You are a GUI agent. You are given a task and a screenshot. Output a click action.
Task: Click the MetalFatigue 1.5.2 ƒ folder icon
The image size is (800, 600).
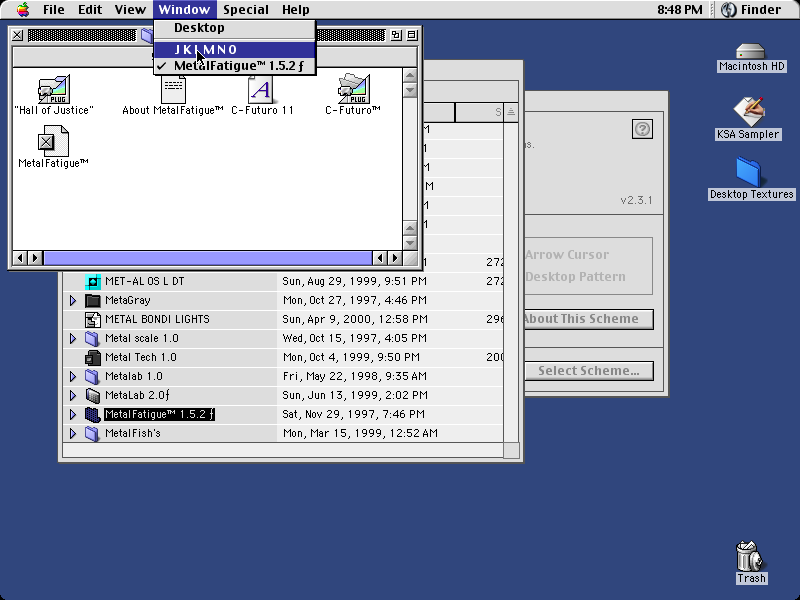pyautogui.click(x=92, y=414)
